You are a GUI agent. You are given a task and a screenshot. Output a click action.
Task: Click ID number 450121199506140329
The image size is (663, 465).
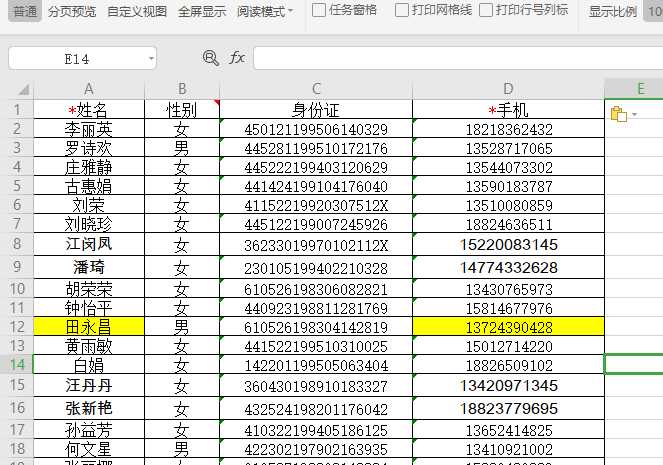(316, 129)
